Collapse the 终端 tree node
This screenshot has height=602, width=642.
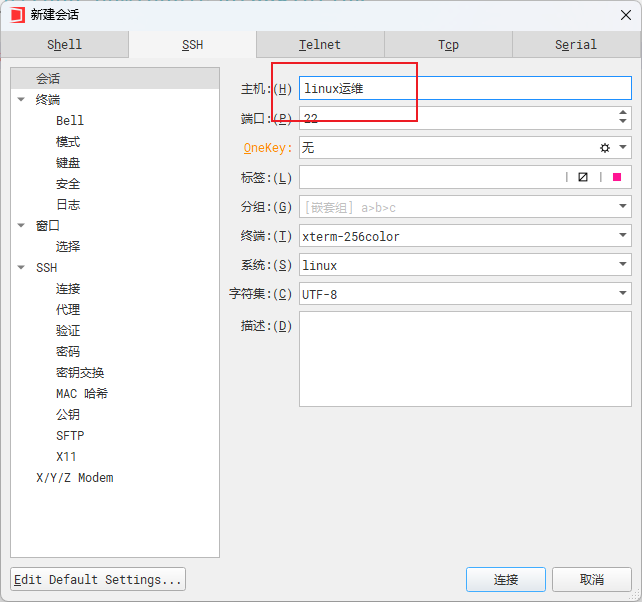[21, 100]
